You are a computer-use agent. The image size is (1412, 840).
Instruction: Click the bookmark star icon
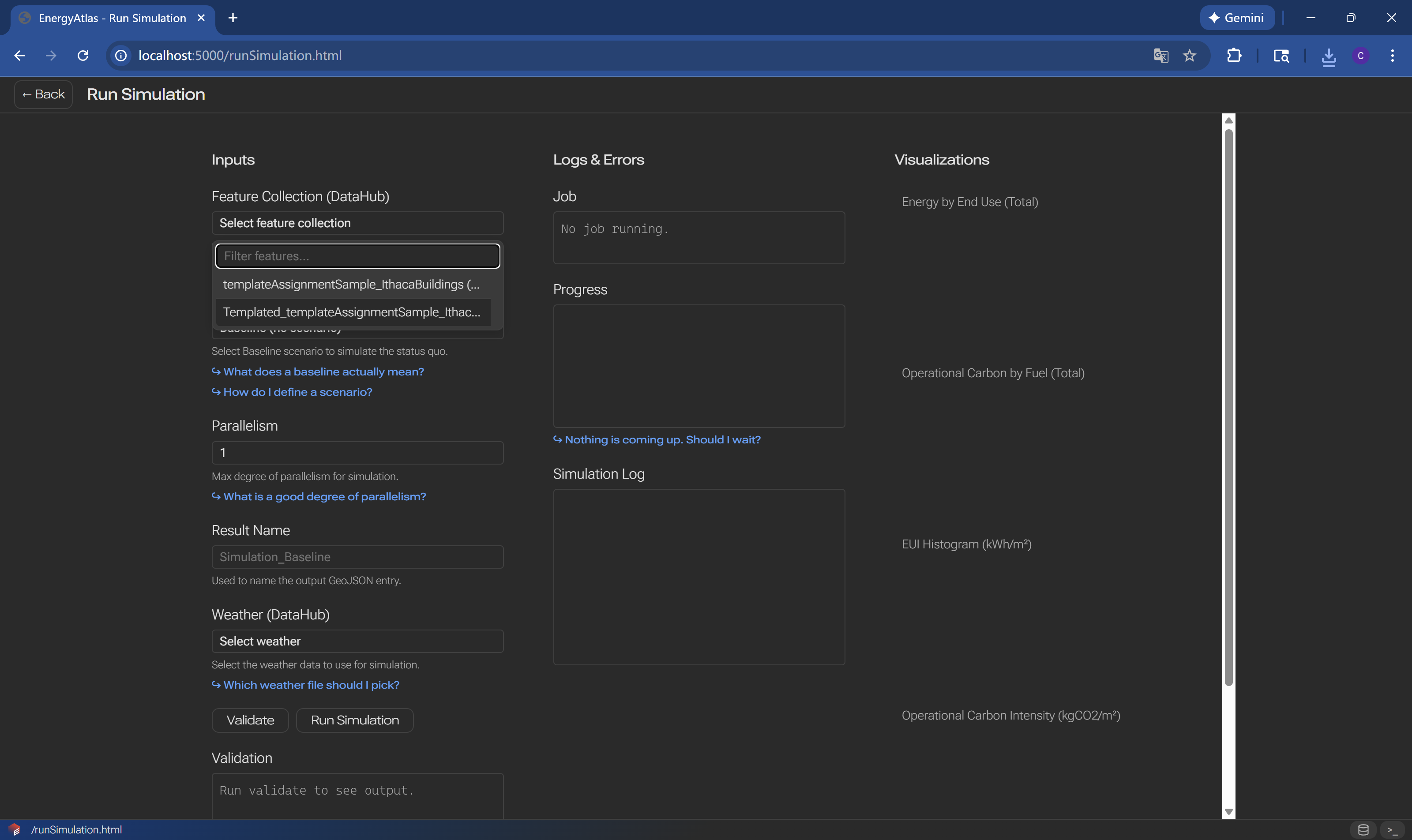click(x=1189, y=56)
